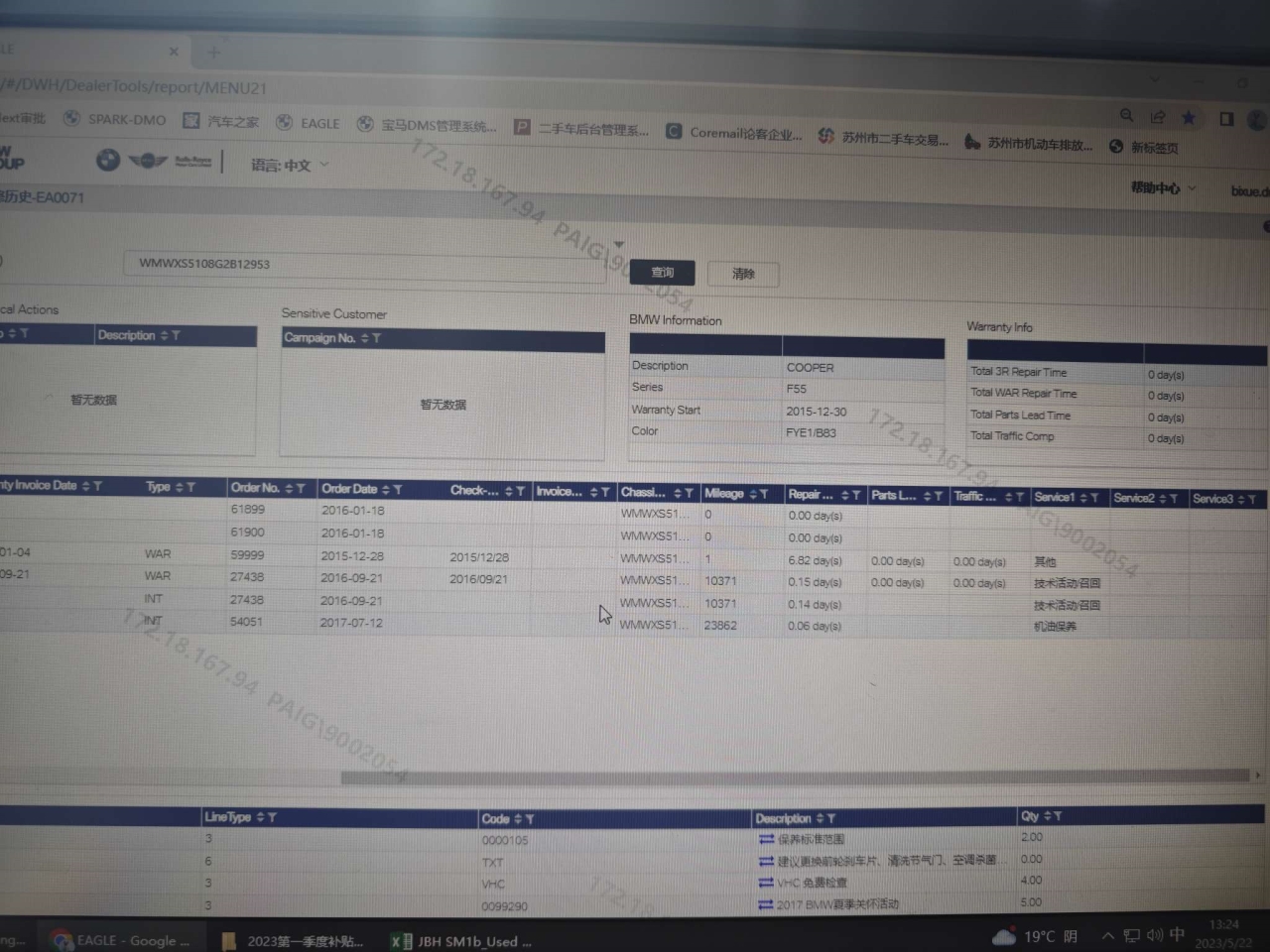
Task: Open the EAGLE bookmark
Action: 309,123
